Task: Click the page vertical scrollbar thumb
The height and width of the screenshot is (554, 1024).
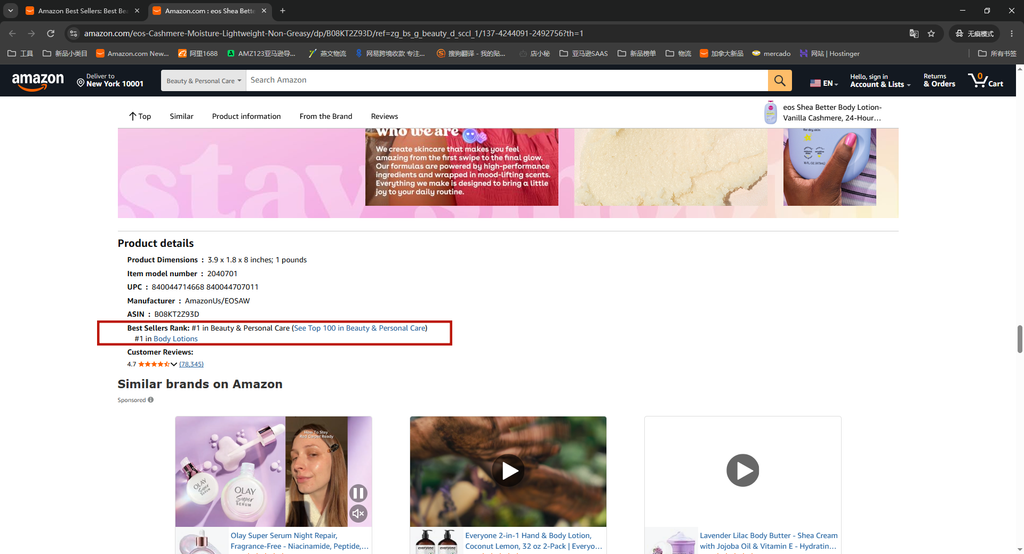Action: click(1019, 338)
